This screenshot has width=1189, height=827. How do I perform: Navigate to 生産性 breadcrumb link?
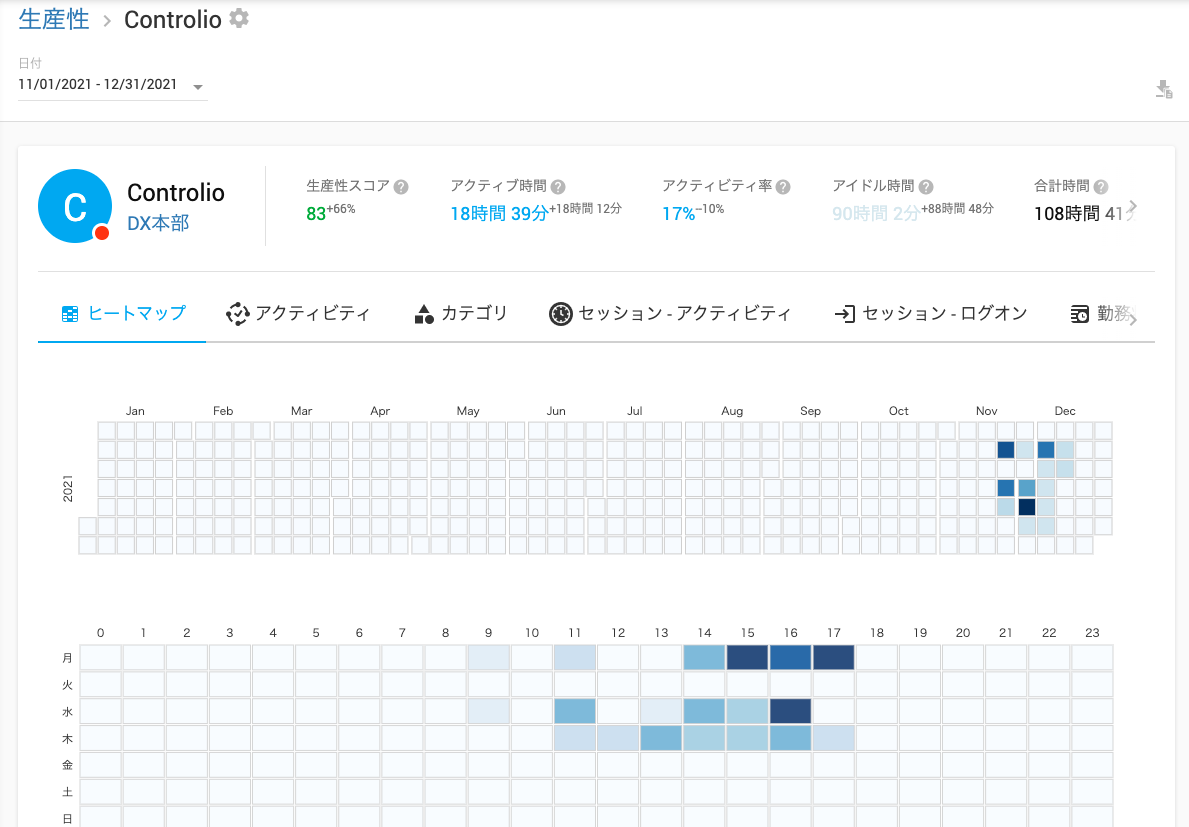(x=54, y=19)
